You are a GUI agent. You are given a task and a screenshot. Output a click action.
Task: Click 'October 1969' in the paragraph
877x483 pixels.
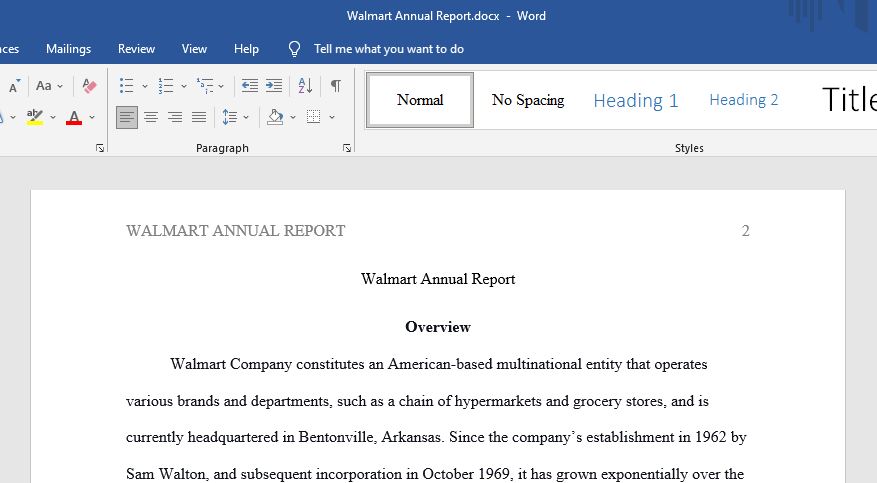point(465,474)
